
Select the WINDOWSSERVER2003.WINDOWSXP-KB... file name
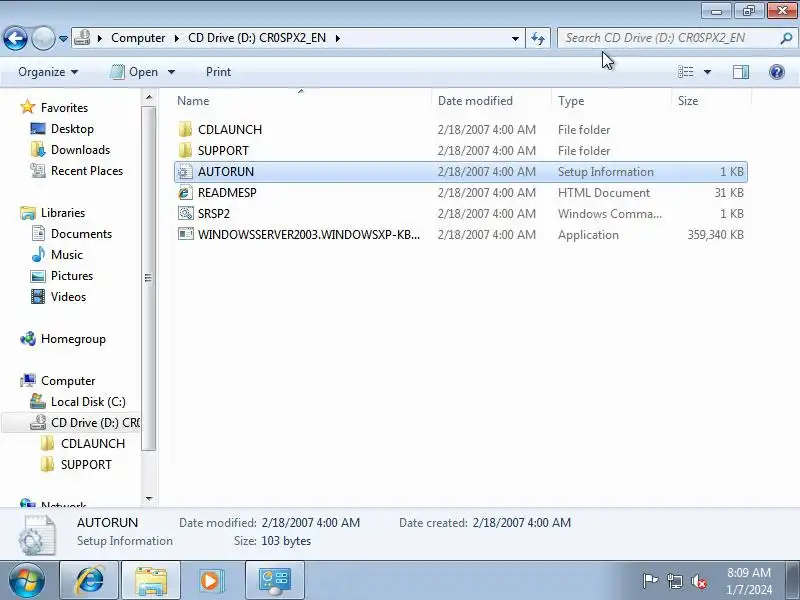pos(309,234)
